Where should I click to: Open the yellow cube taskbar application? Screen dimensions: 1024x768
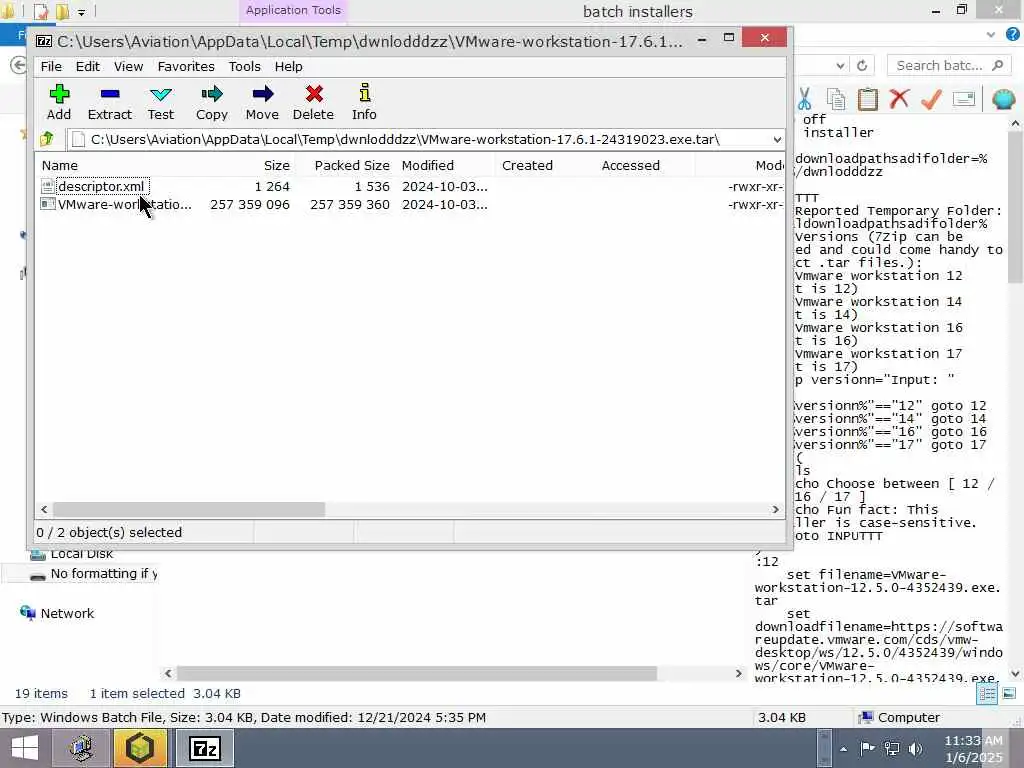(140, 748)
